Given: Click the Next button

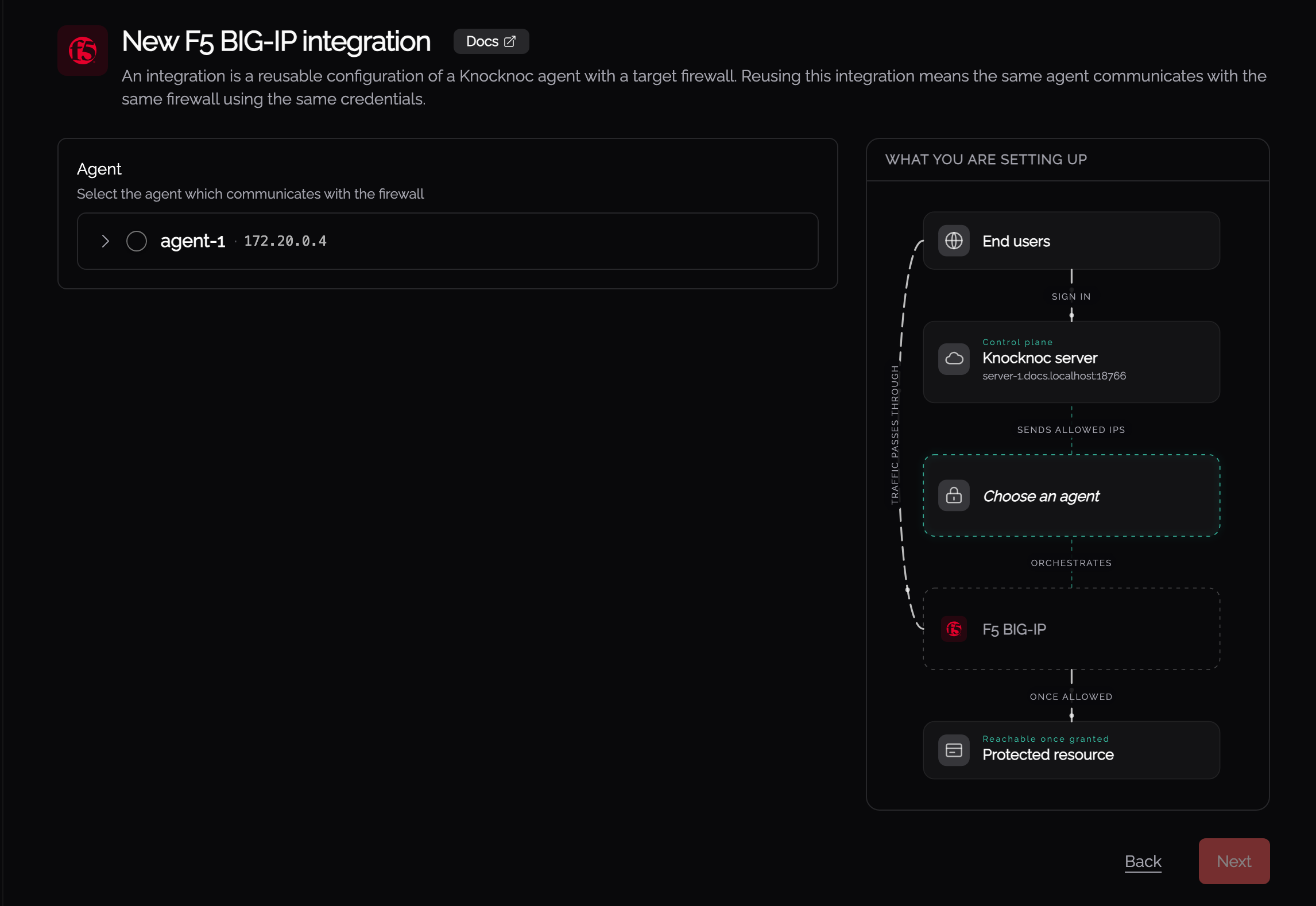Looking at the screenshot, I should coord(1234,861).
